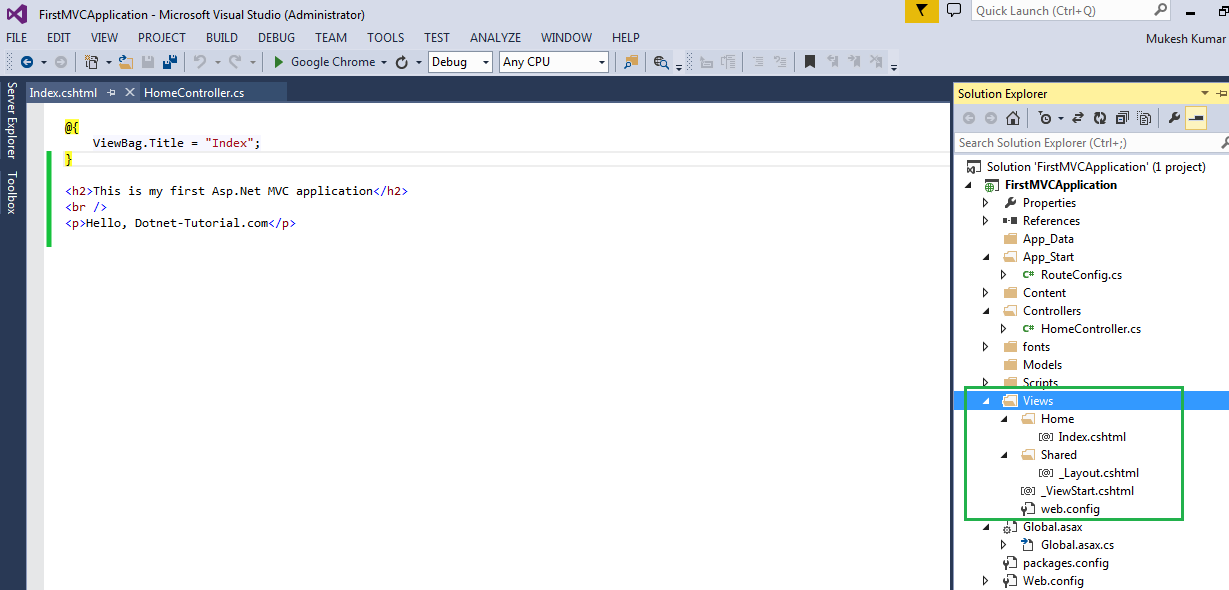Screen dimensions: 1229x590
Task: Click the Quick Launch magnifier icon
Action: pos(1160,10)
